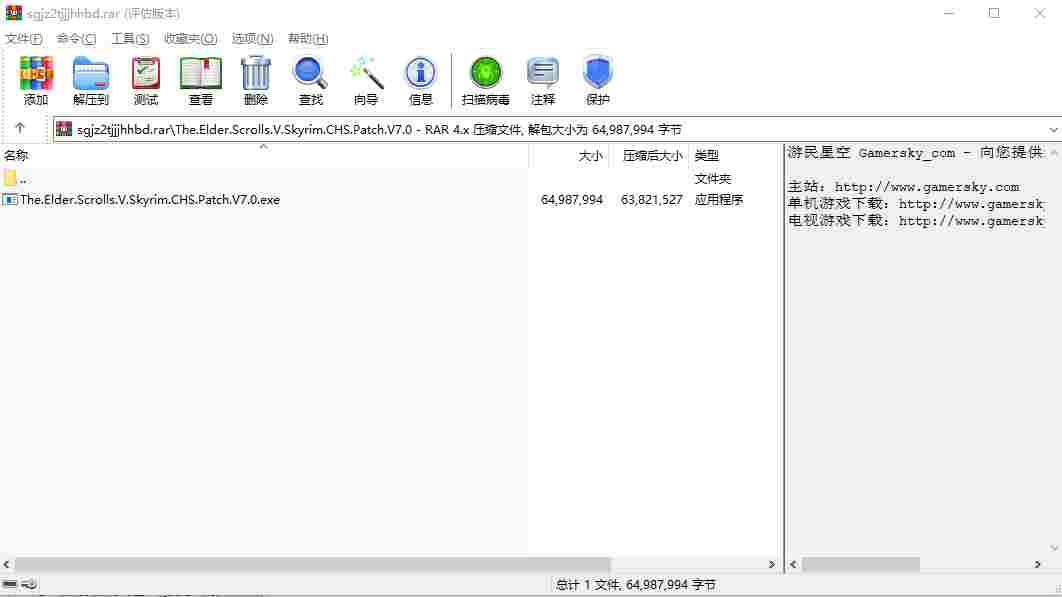The height and width of the screenshot is (597, 1062).
Task: Click 单机游戏下载 line in comment pane
Action: 916,204
